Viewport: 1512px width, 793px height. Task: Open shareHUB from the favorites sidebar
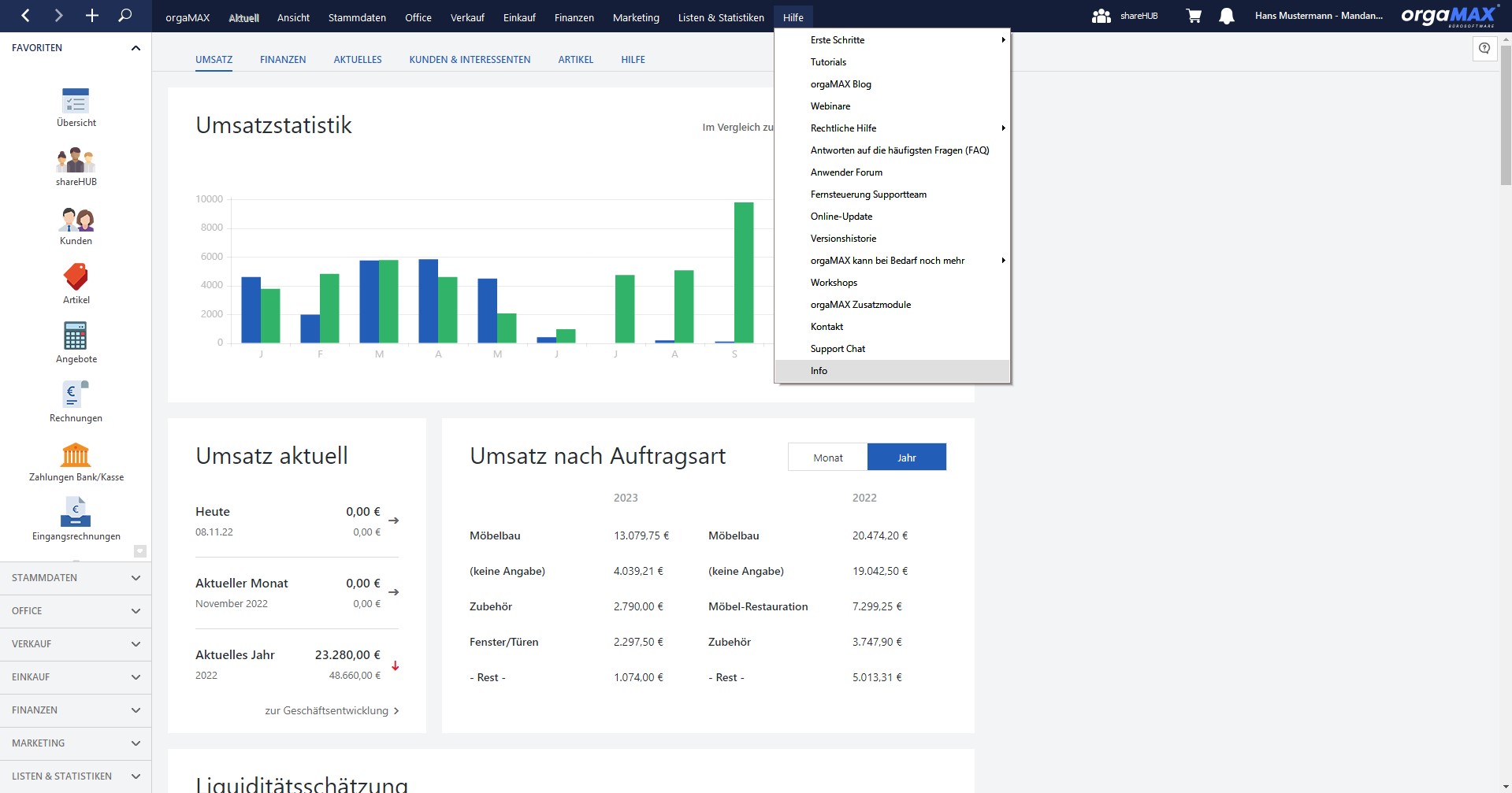point(76,161)
